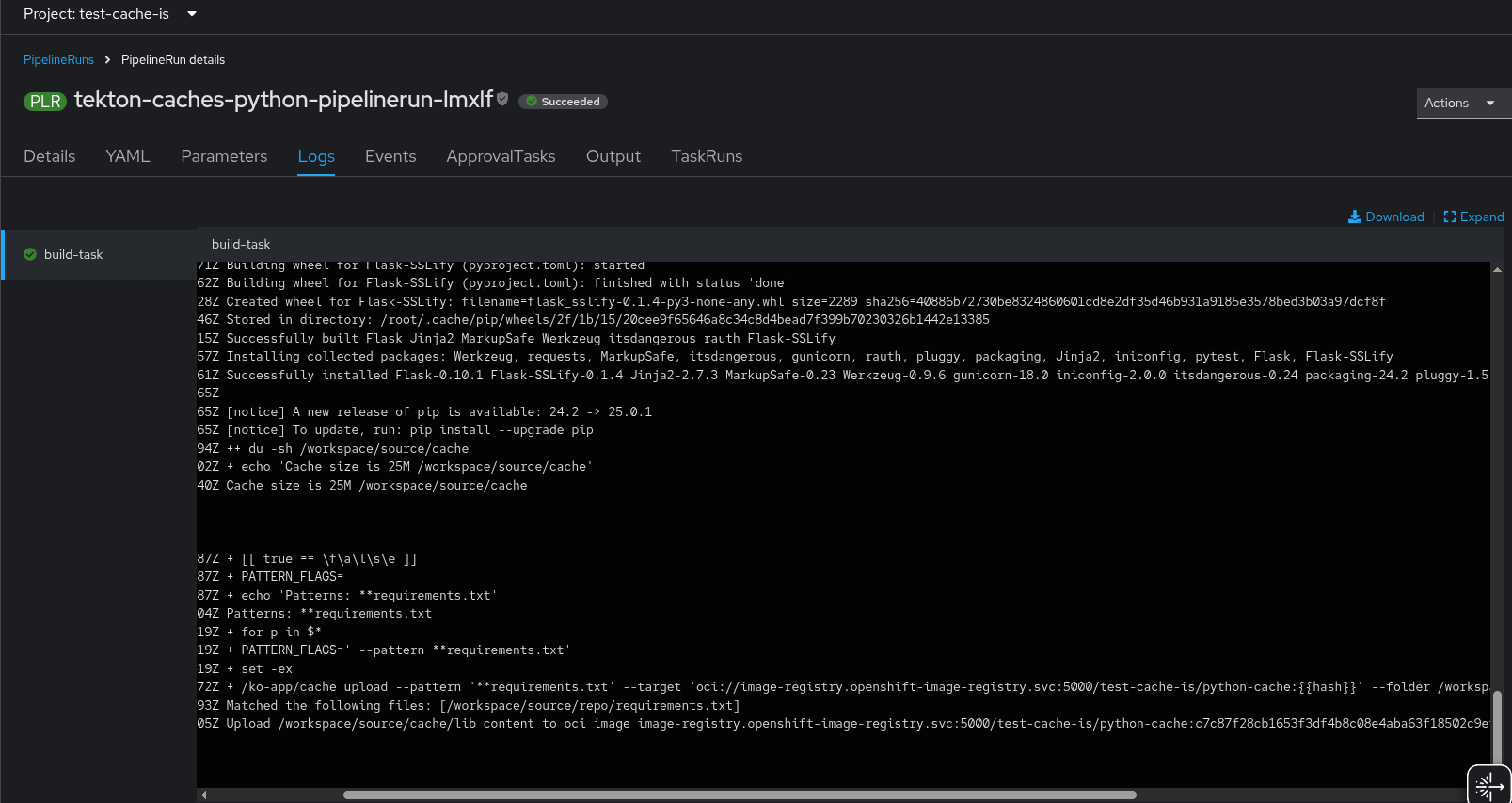1512x803 pixels.
Task: Click the log scroll-up arrow
Action: coord(1496,270)
